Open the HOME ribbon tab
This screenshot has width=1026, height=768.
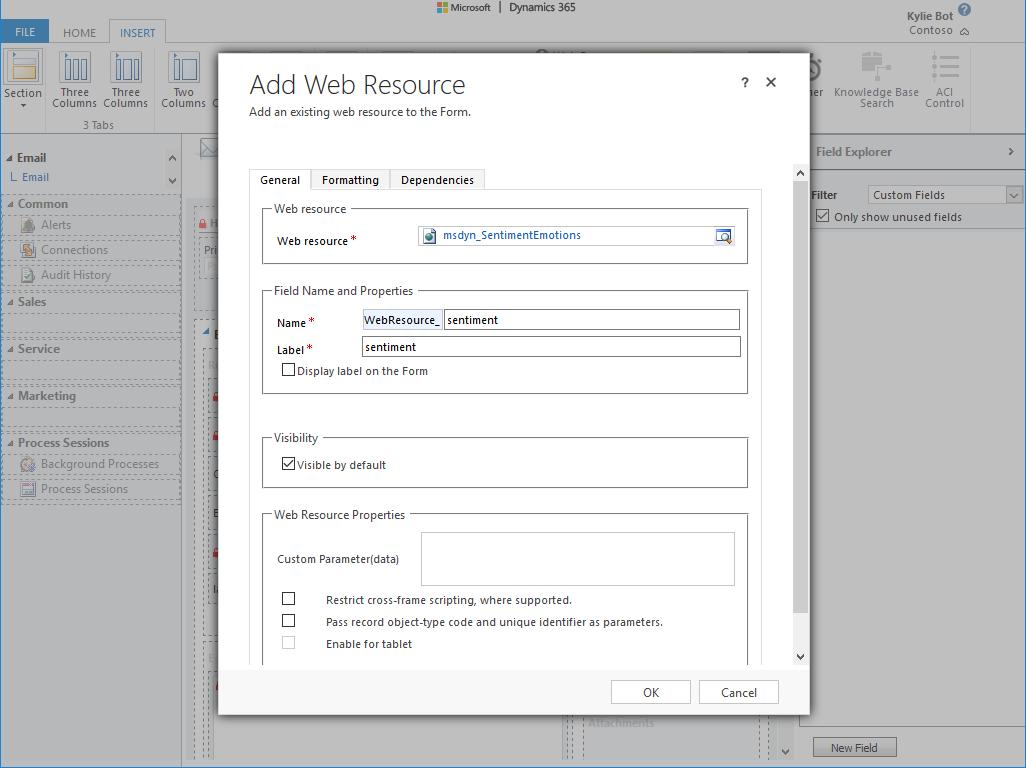pos(79,33)
